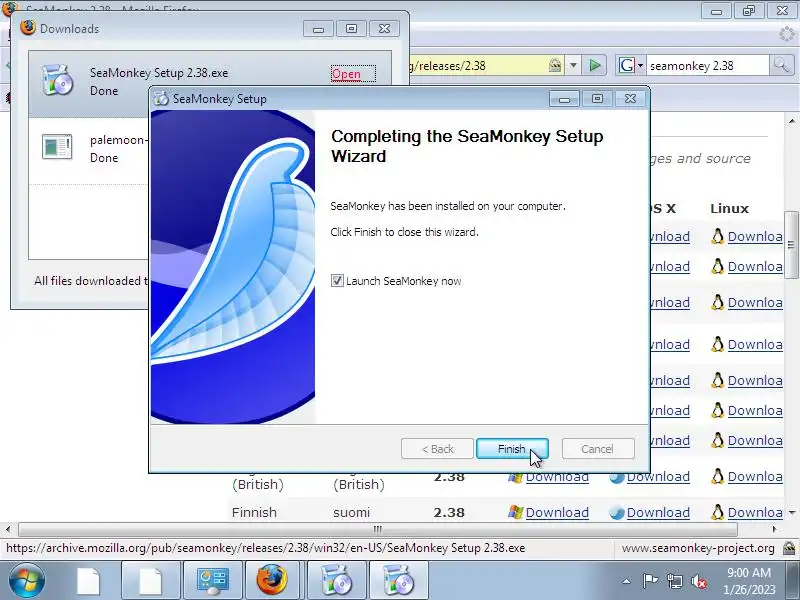Maximize the Downloads window
Viewport: 800px width, 600px height.
tap(352, 29)
